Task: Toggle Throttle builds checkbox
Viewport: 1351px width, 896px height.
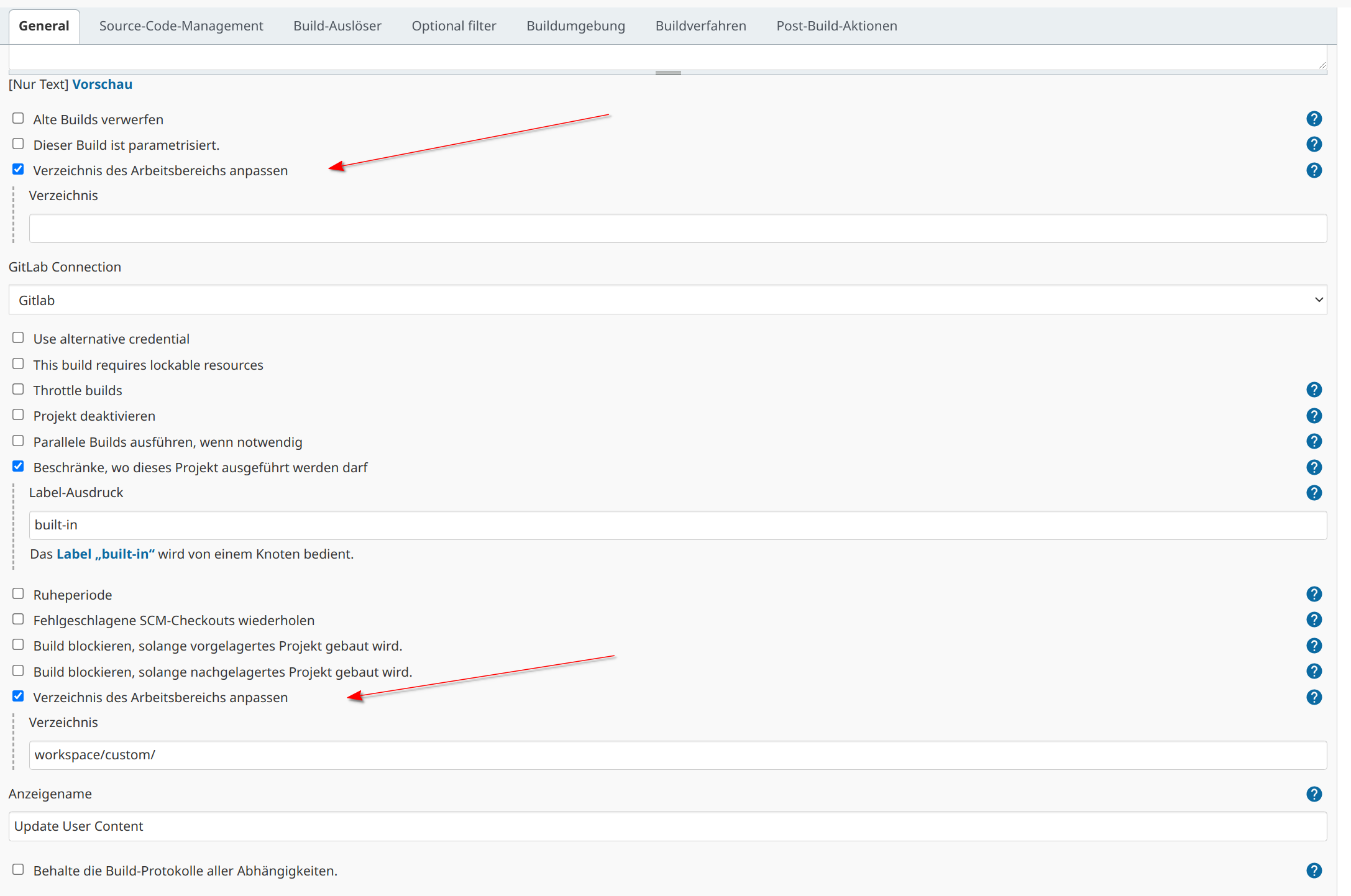Action: pos(18,389)
